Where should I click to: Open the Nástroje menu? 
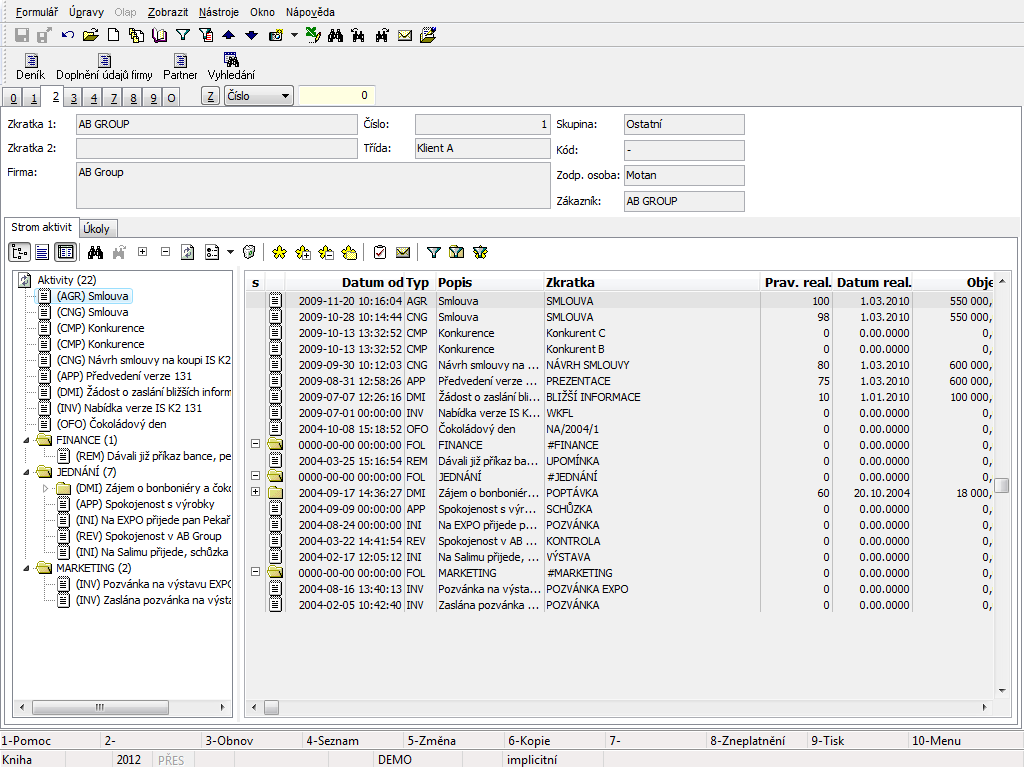pyautogui.click(x=218, y=12)
